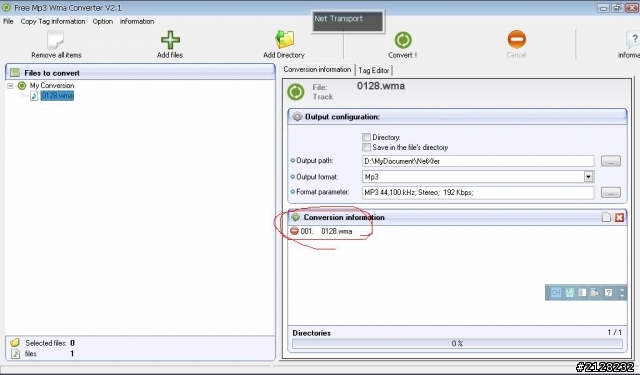This screenshot has width=640, height=375.
Task: Start conversion with the Convert ! icon
Action: 403,40
